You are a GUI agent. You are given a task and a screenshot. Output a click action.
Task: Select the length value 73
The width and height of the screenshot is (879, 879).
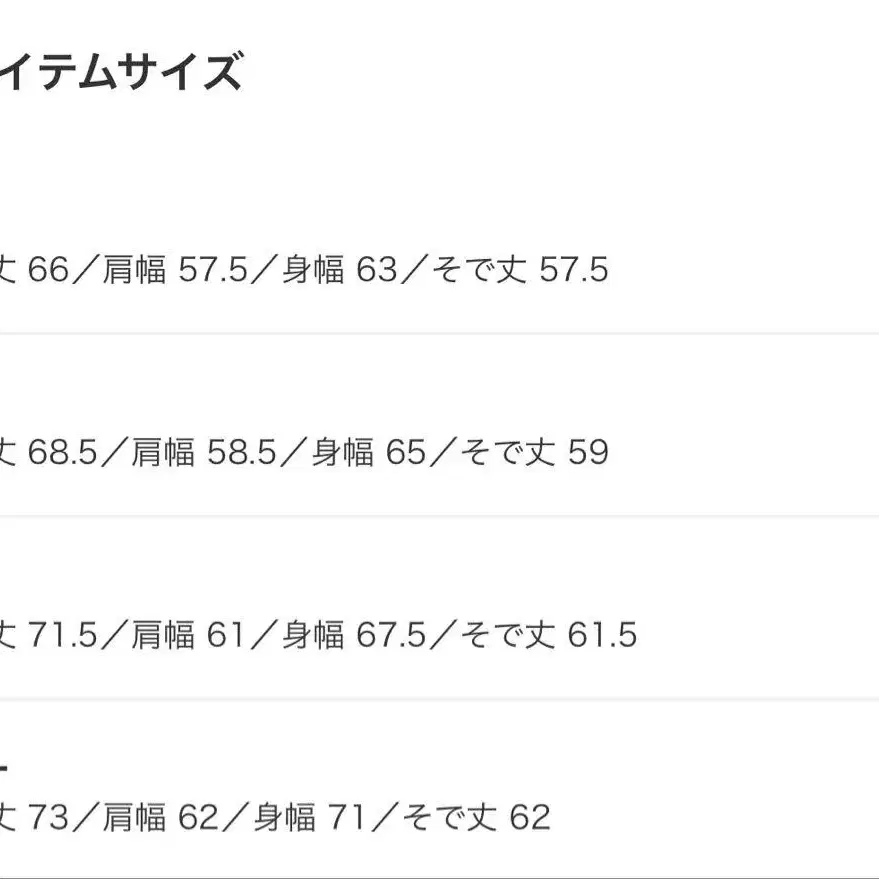pos(46,817)
